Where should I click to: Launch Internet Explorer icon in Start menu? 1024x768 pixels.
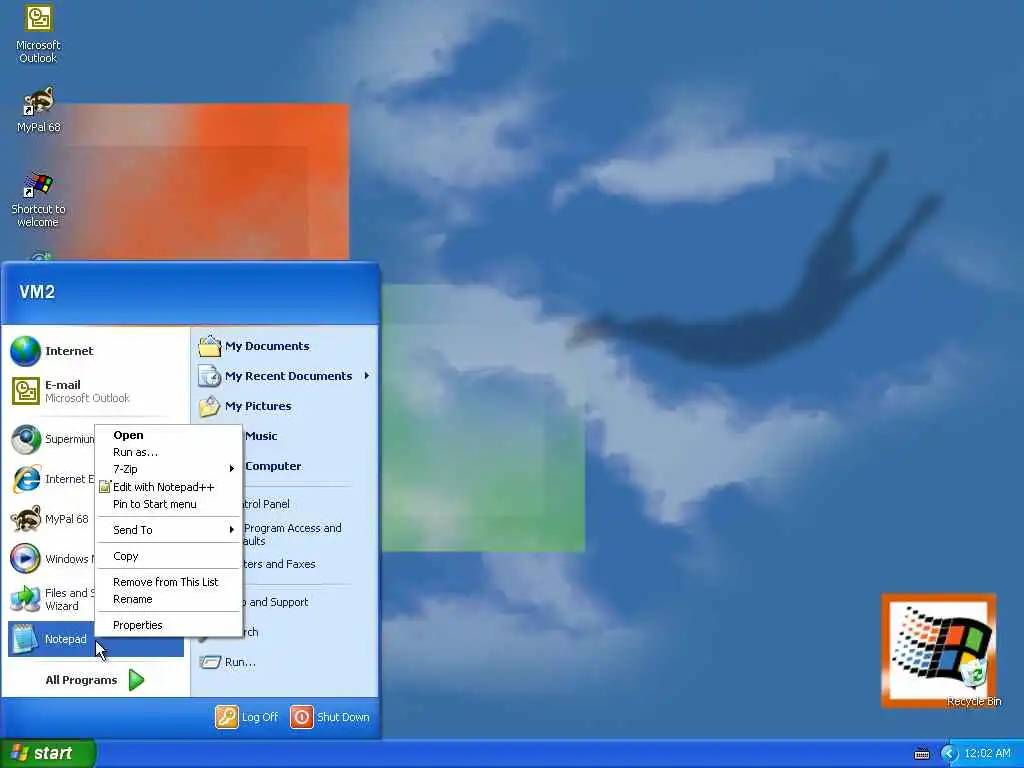(26, 479)
